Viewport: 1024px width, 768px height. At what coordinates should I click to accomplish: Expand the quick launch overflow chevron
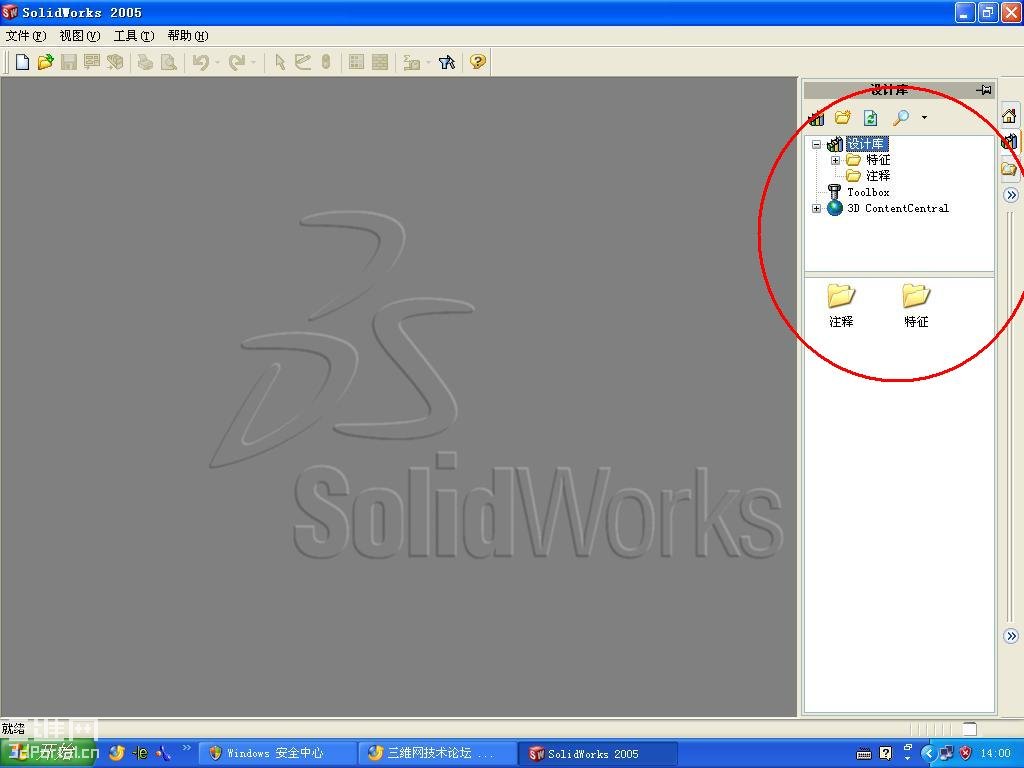click(186, 748)
